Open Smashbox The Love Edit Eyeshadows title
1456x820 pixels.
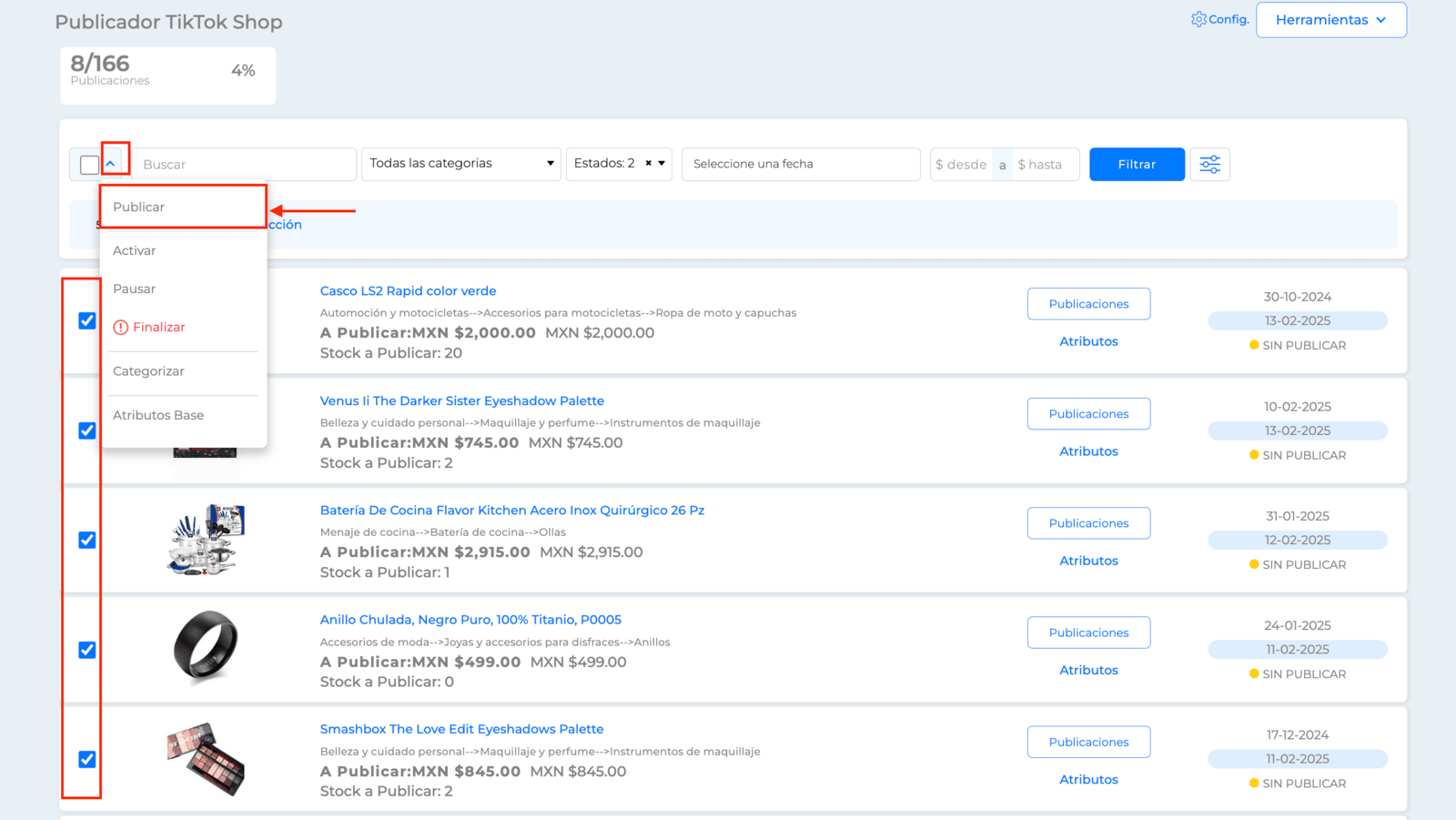tap(461, 729)
